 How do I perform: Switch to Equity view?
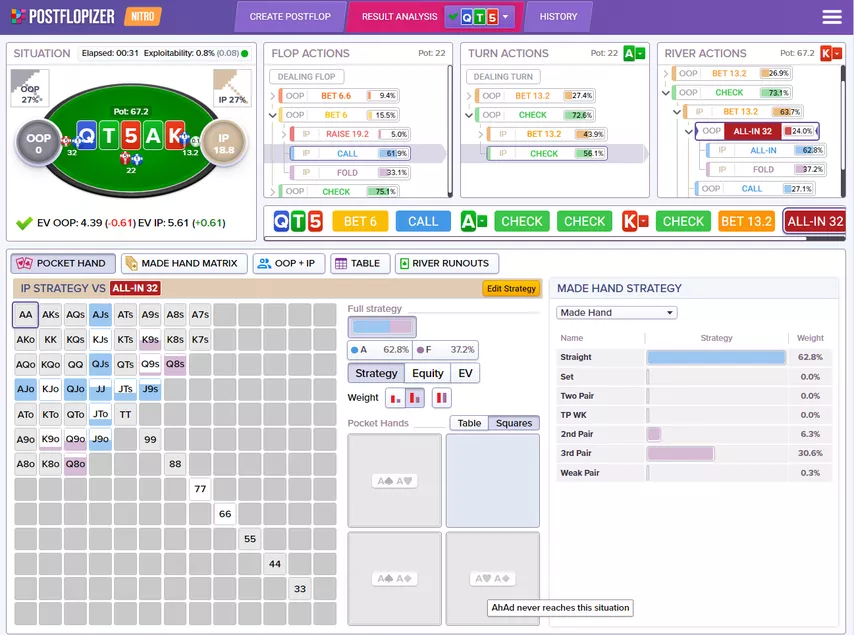(427, 373)
